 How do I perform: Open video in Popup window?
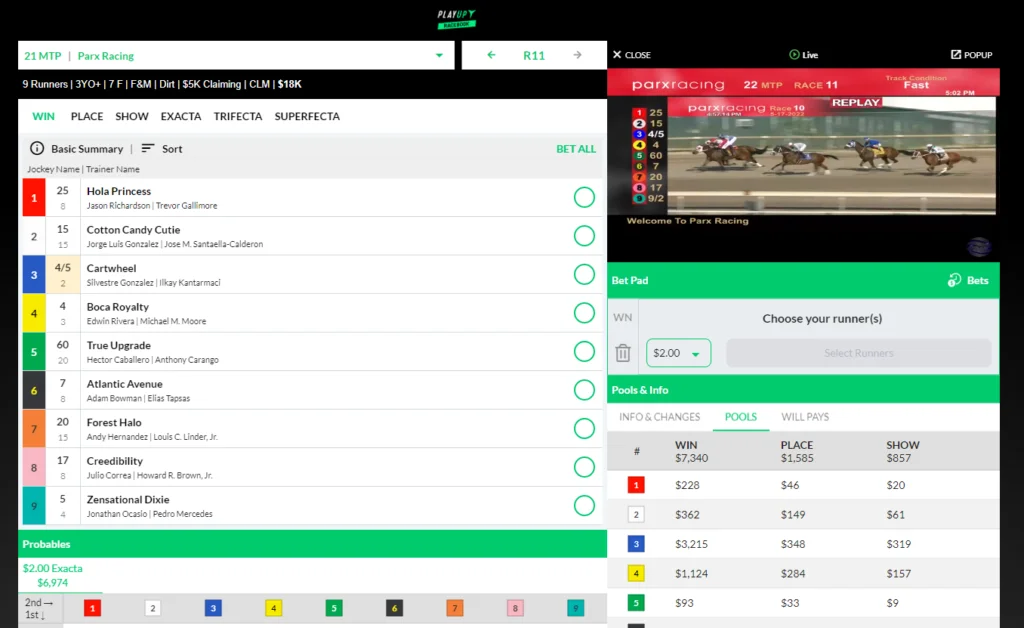tap(971, 55)
